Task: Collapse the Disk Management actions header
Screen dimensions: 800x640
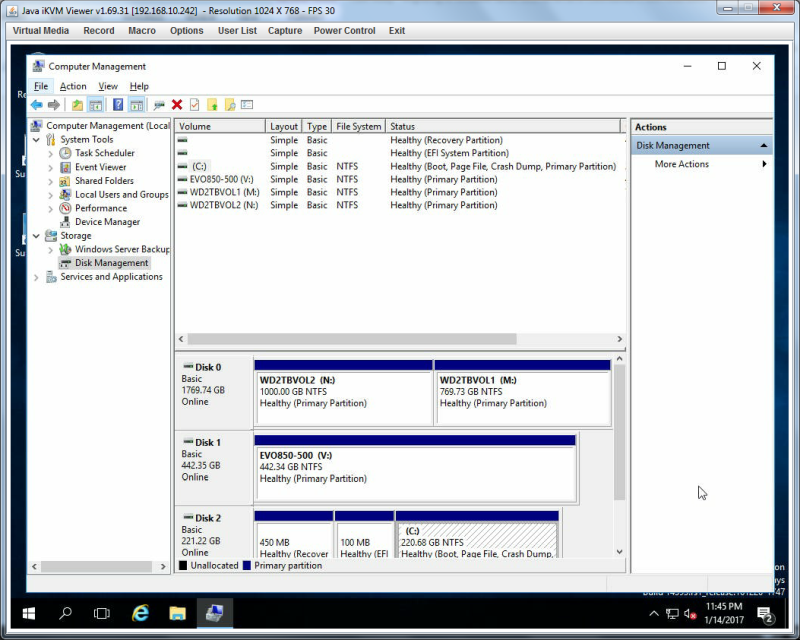Action: [764, 145]
